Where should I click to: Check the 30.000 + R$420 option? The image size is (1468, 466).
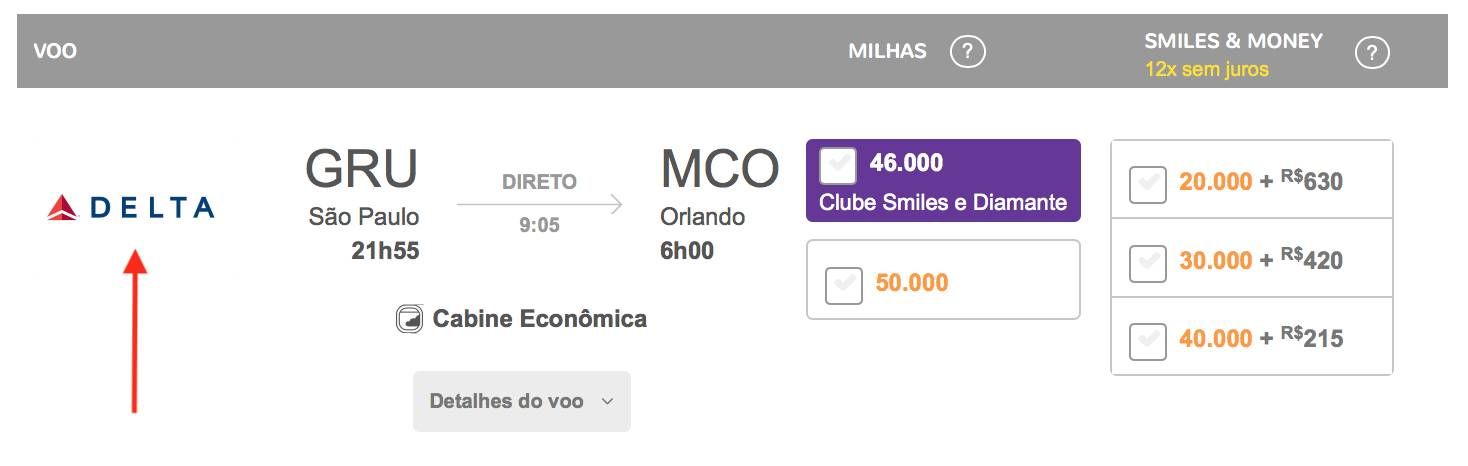(1147, 263)
